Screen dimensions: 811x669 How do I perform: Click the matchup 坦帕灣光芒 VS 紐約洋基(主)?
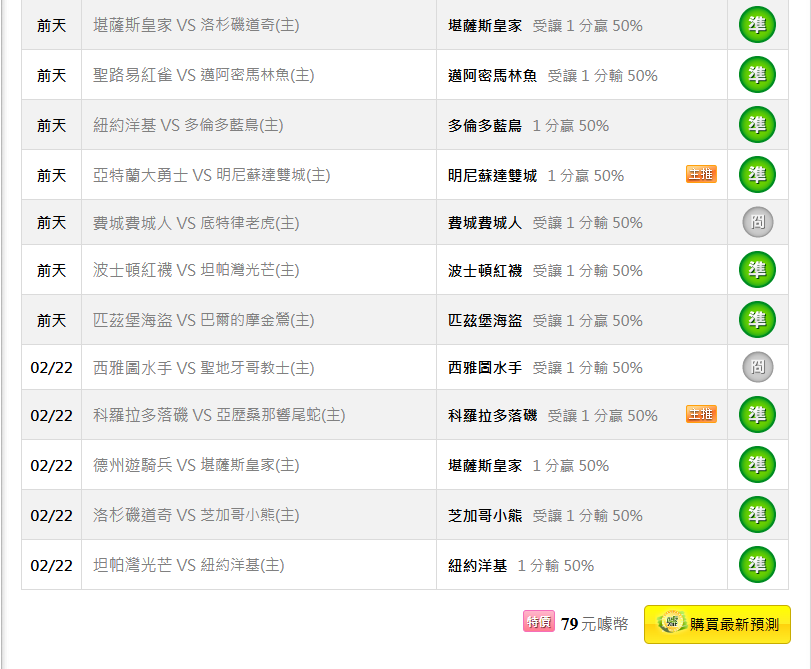pyautogui.click(x=189, y=564)
